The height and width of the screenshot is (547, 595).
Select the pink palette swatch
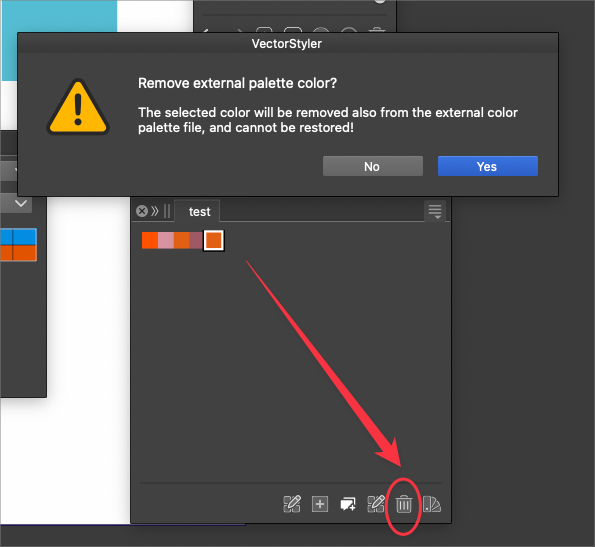pos(166,240)
